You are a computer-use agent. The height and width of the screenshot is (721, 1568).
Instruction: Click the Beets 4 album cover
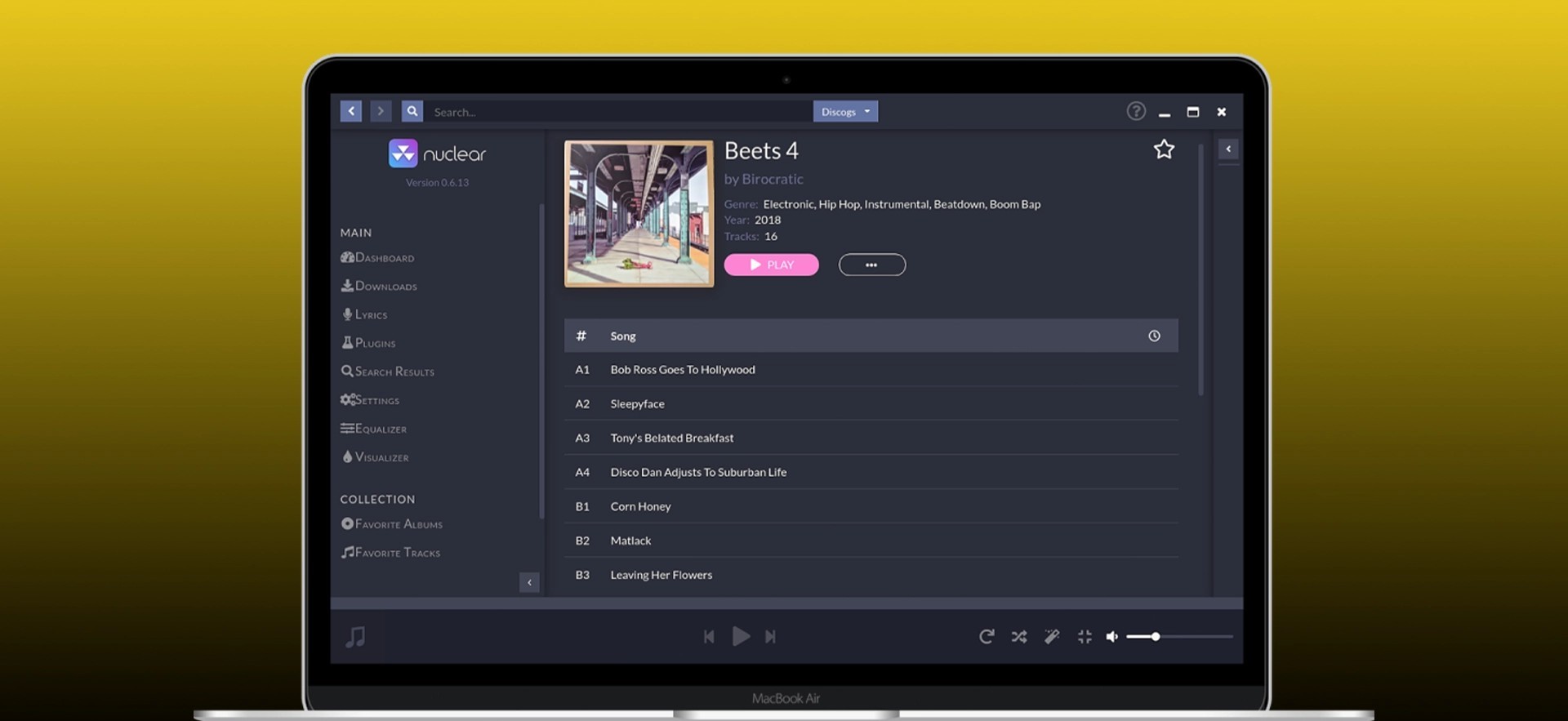click(639, 214)
